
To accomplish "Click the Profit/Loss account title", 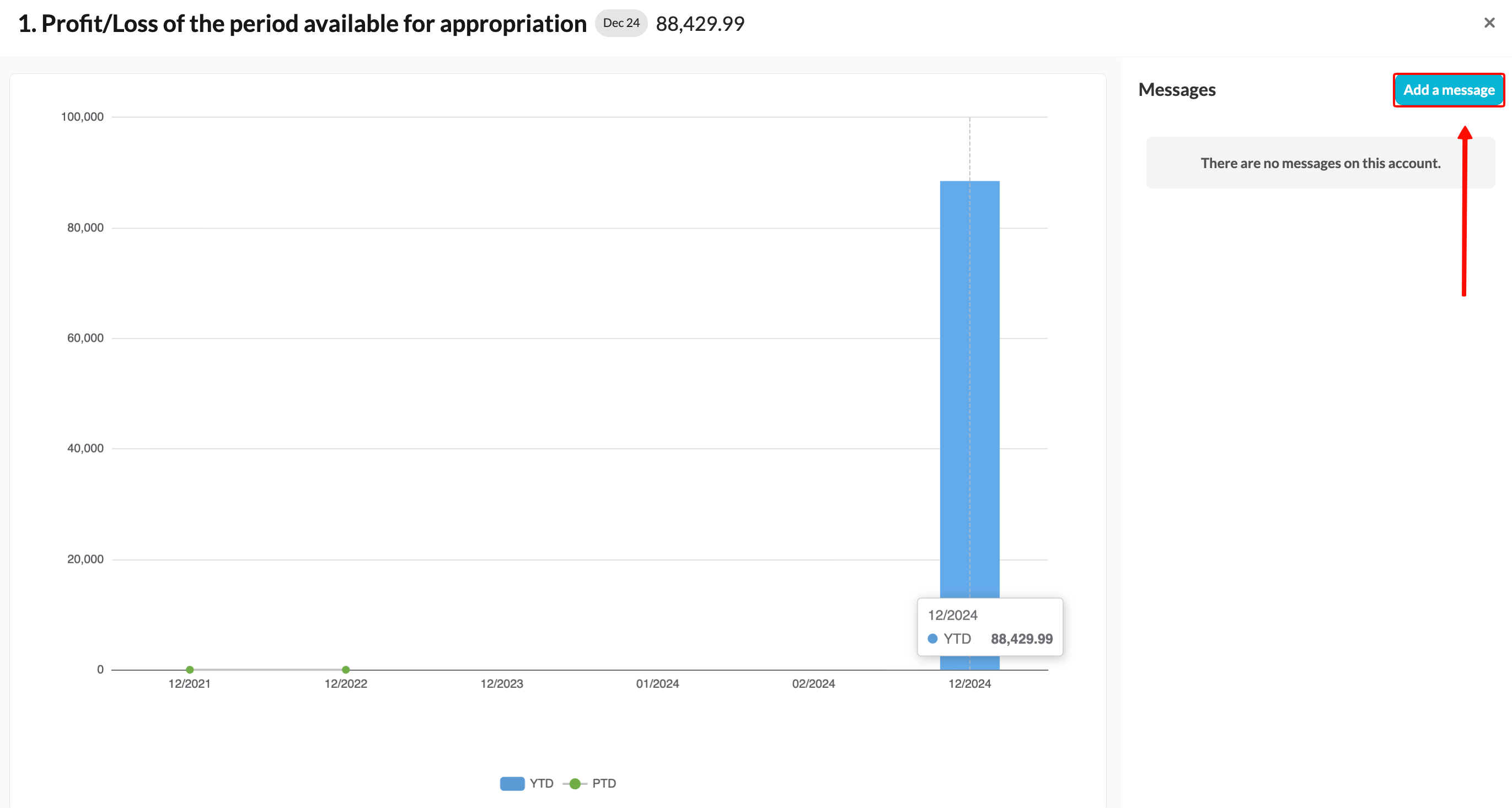I will tap(302, 24).
